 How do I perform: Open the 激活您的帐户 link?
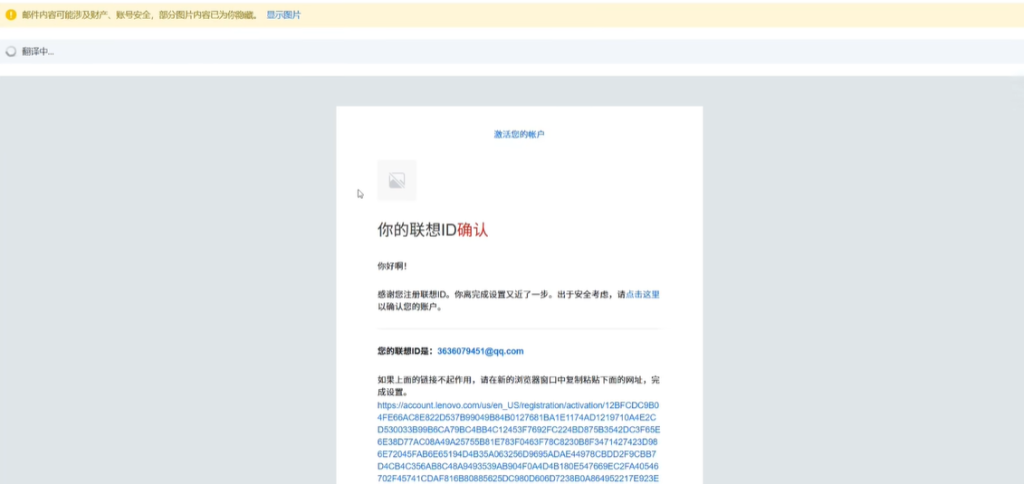coord(519,134)
